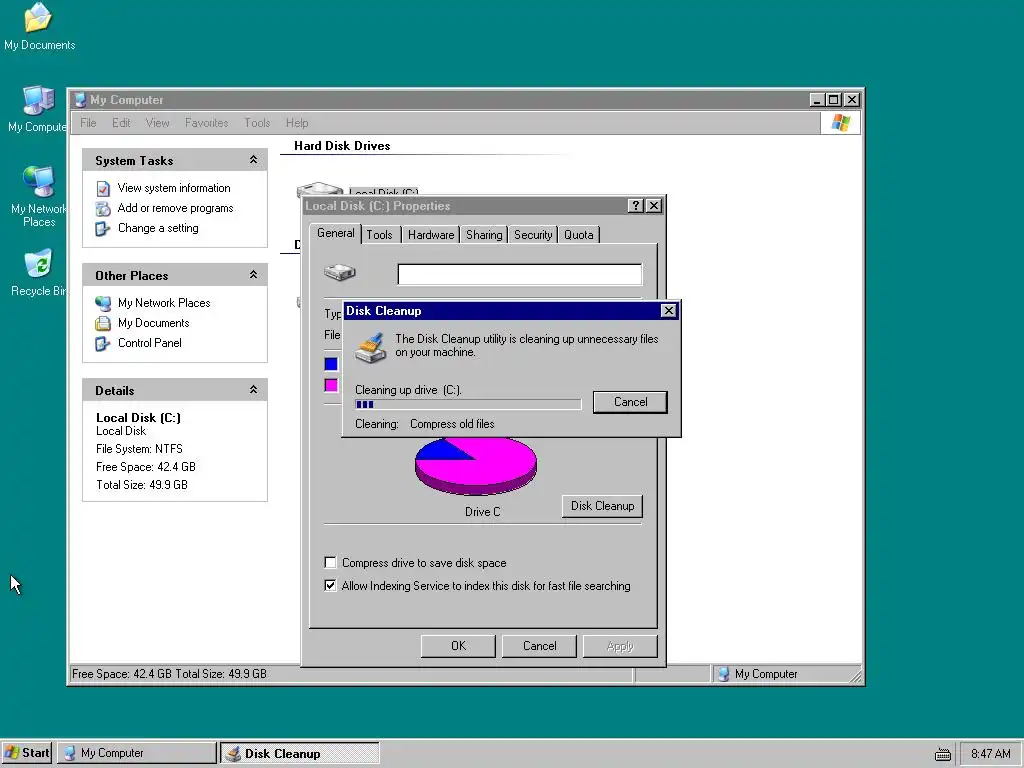The image size is (1024, 768).
Task: Collapse the Details panel
Action: pyautogui.click(x=253, y=390)
